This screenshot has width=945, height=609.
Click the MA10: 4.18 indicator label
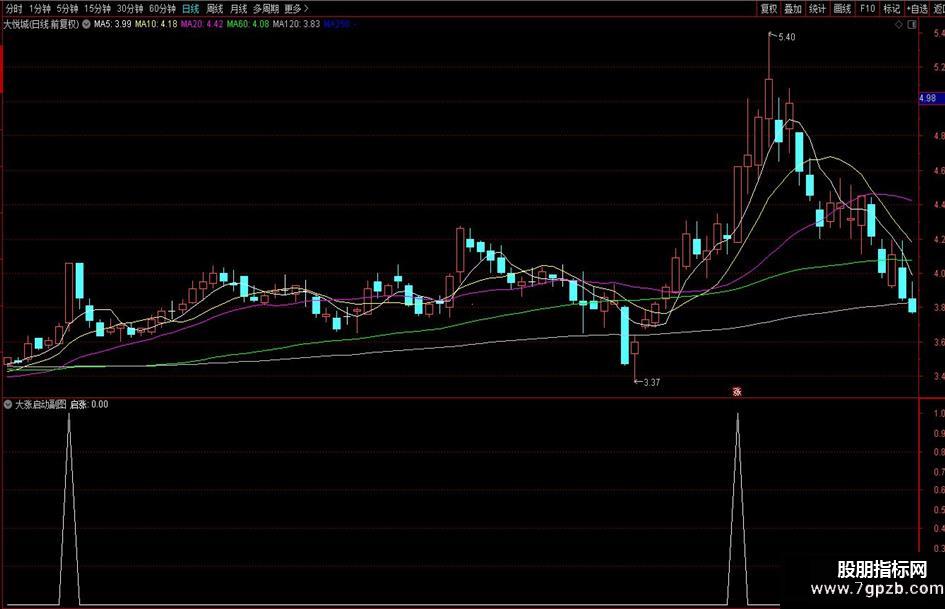(x=156, y=24)
